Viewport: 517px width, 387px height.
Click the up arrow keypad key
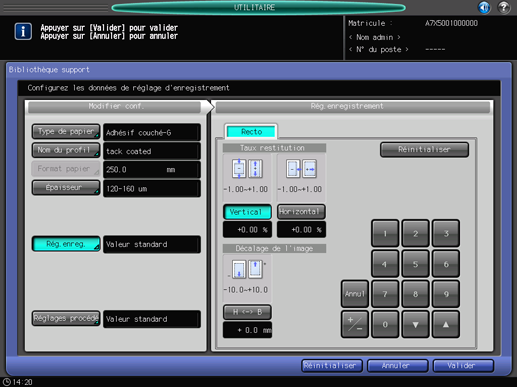[x=446, y=324]
